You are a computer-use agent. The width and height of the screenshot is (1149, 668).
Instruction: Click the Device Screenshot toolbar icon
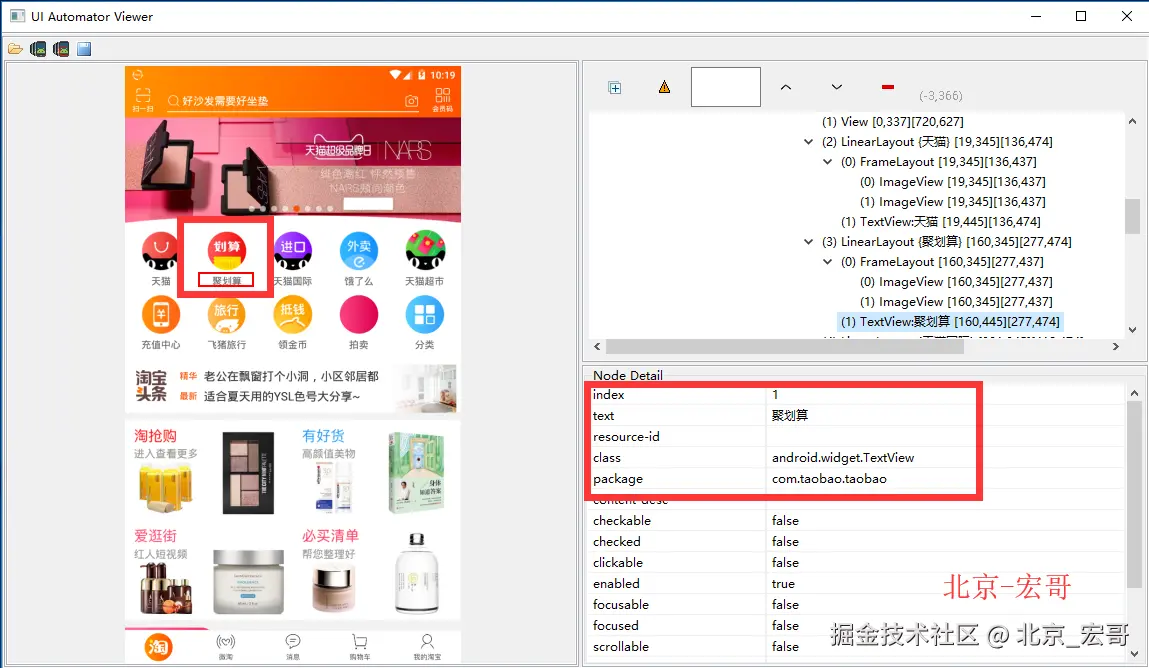coord(38,49)
